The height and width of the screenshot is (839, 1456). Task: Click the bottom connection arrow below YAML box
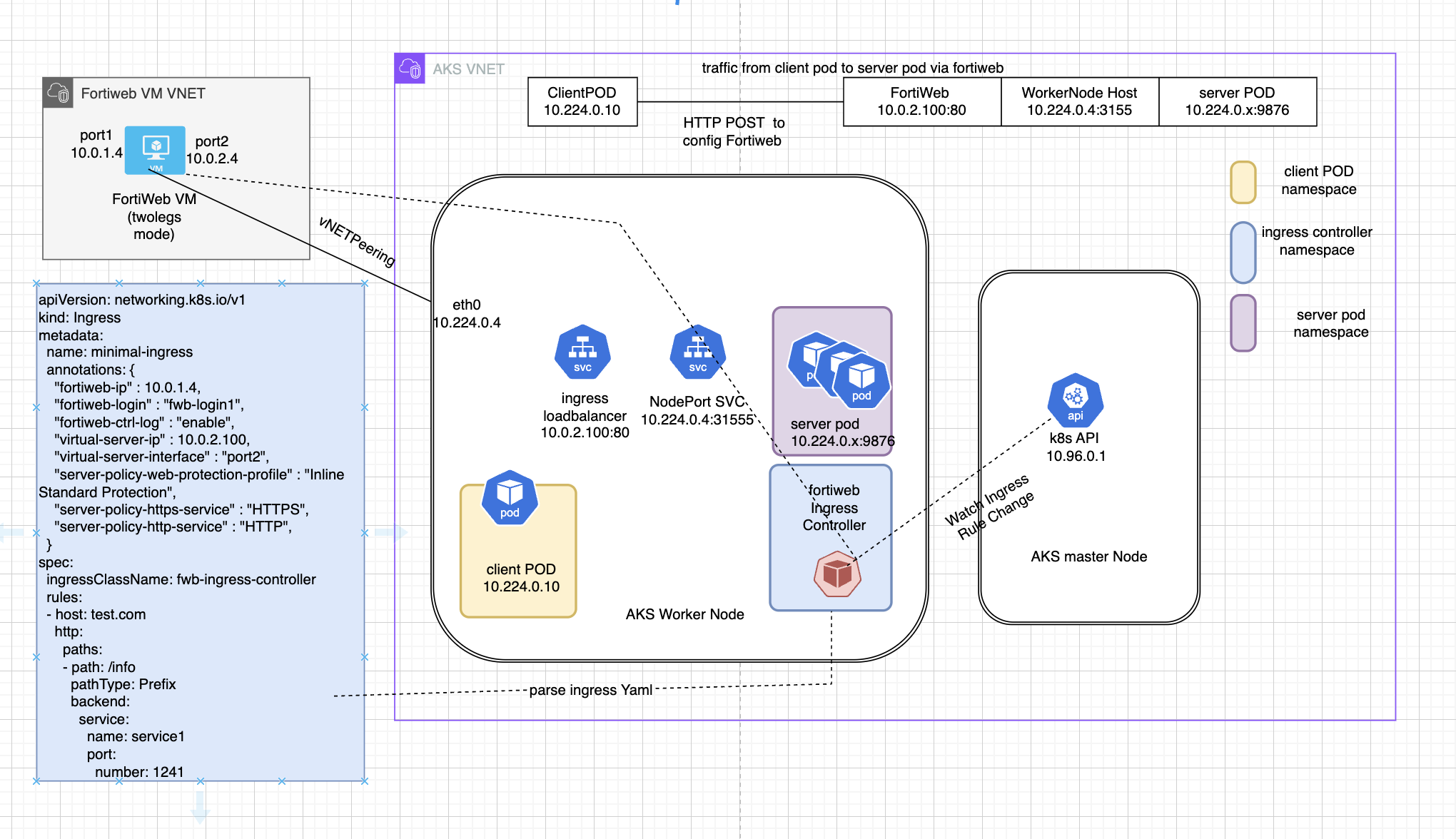tap(200, 807)
